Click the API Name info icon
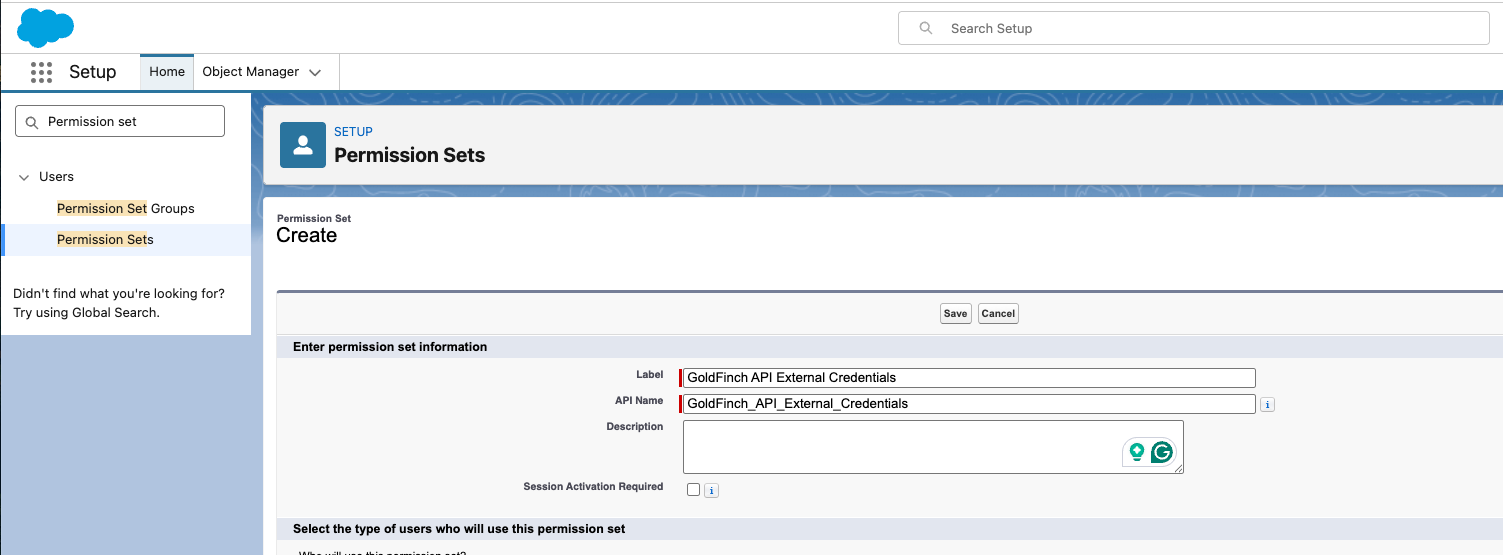The height and width of the screenshot is (555, 1503). coord(1267,404)
